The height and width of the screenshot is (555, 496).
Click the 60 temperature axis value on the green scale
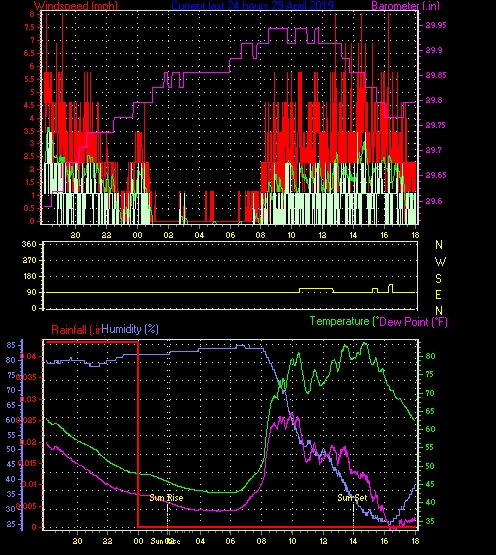click(430, 429)
